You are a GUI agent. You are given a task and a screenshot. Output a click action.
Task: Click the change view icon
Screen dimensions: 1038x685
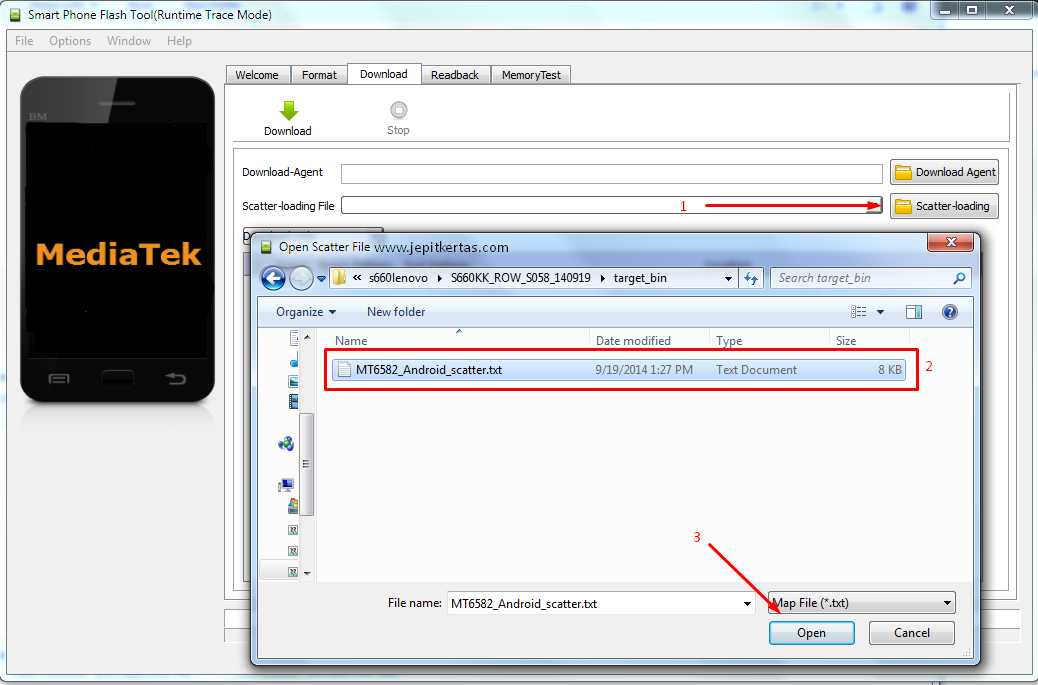[859, 312]
